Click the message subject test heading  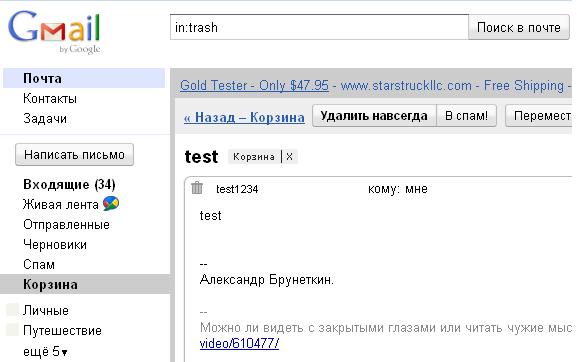[x=201, y=157]
